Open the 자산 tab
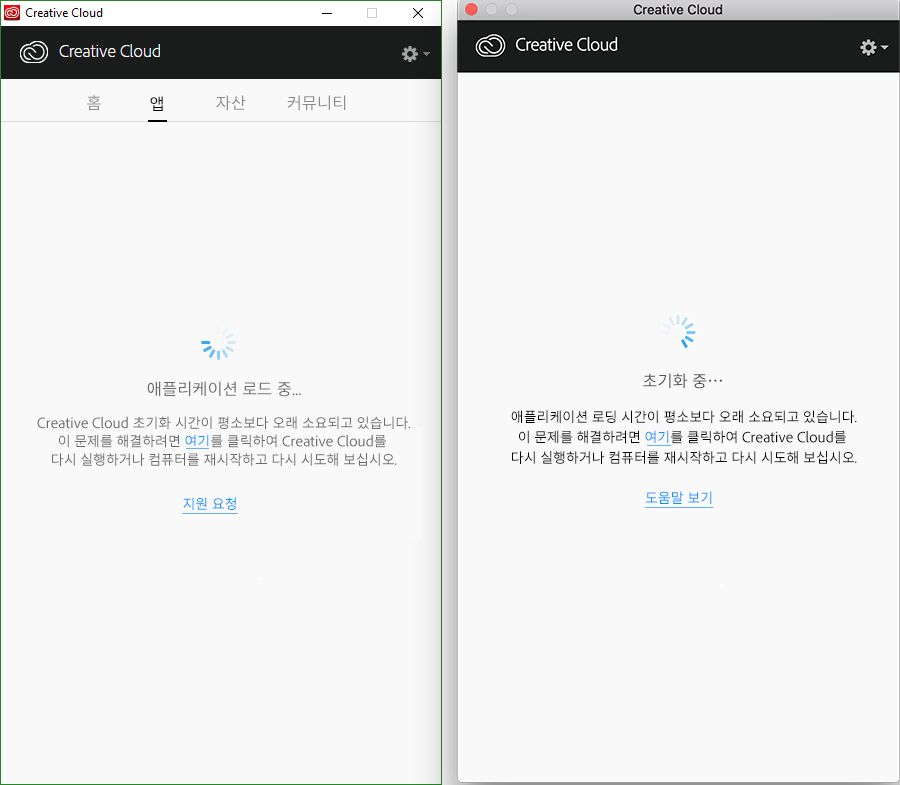 click(x=231, y=102)
